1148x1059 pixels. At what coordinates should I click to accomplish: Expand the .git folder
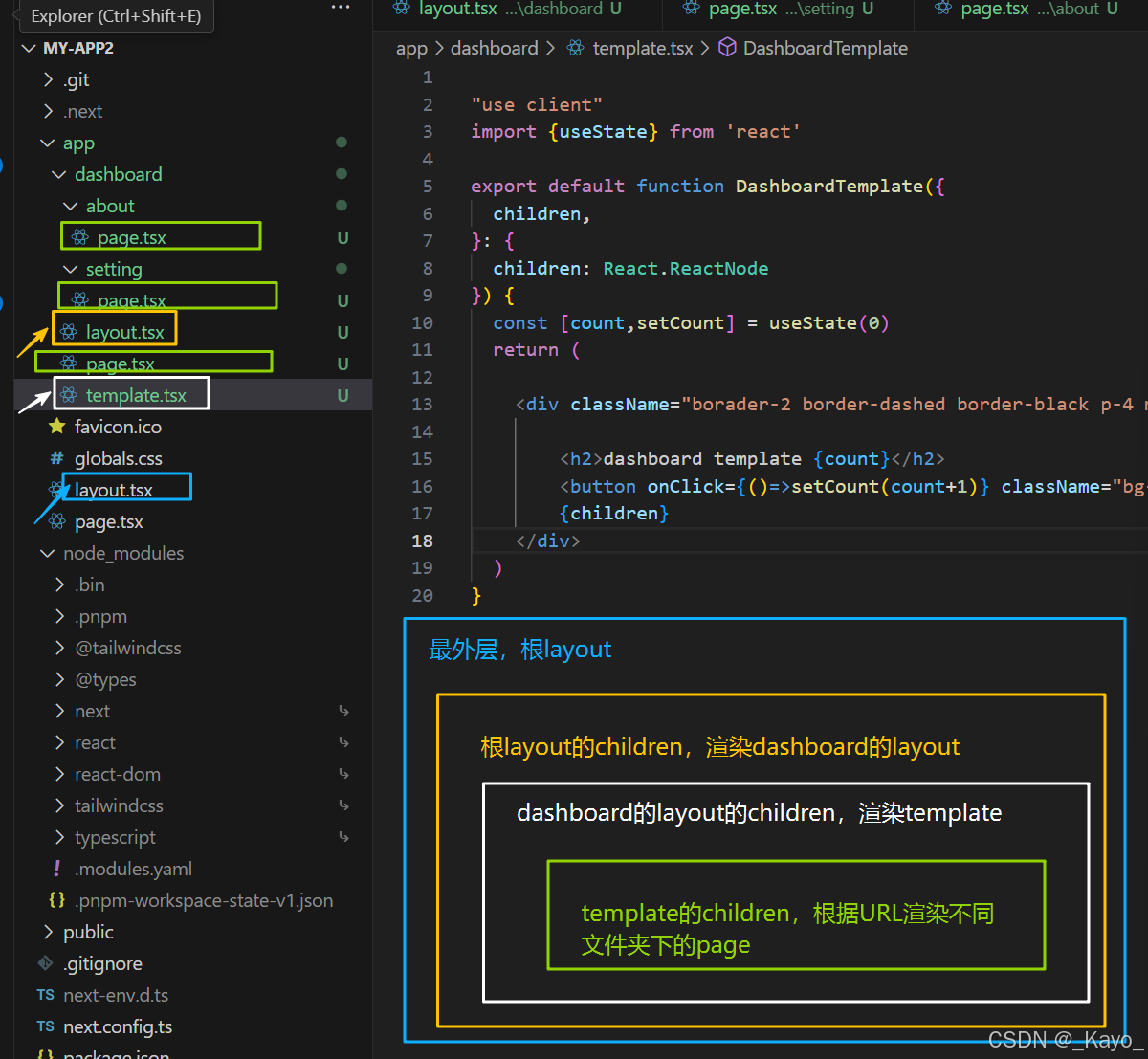point(46,79)
